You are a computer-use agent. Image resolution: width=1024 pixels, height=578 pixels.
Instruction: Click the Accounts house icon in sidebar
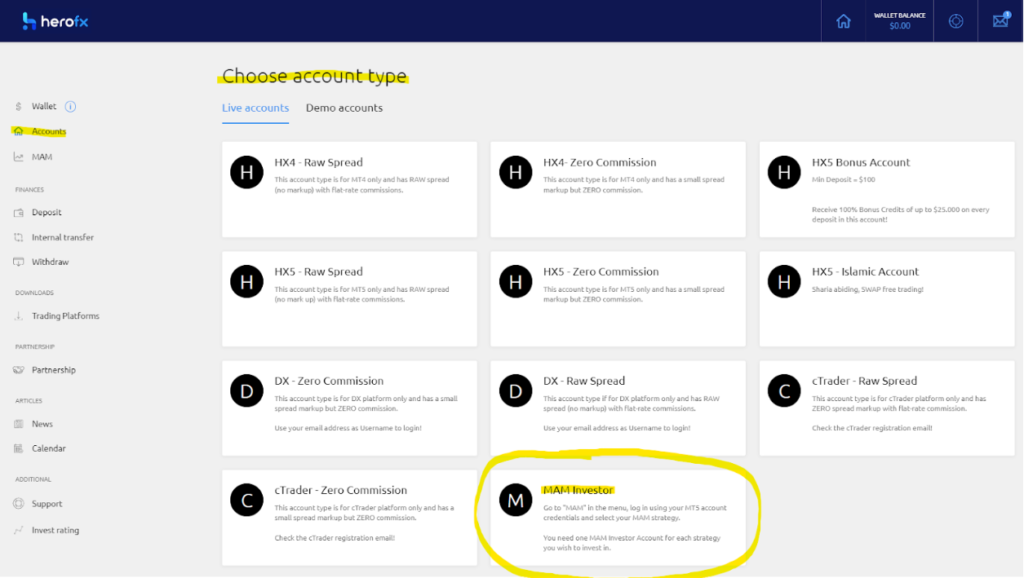pos(18,131)
